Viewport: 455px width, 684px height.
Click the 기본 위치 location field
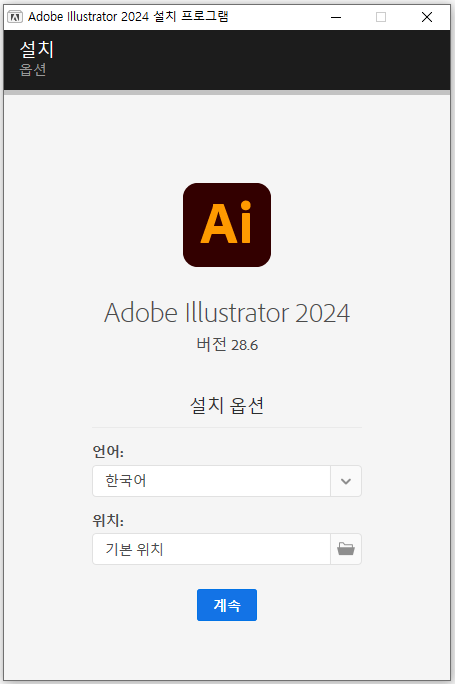(212, 549)
